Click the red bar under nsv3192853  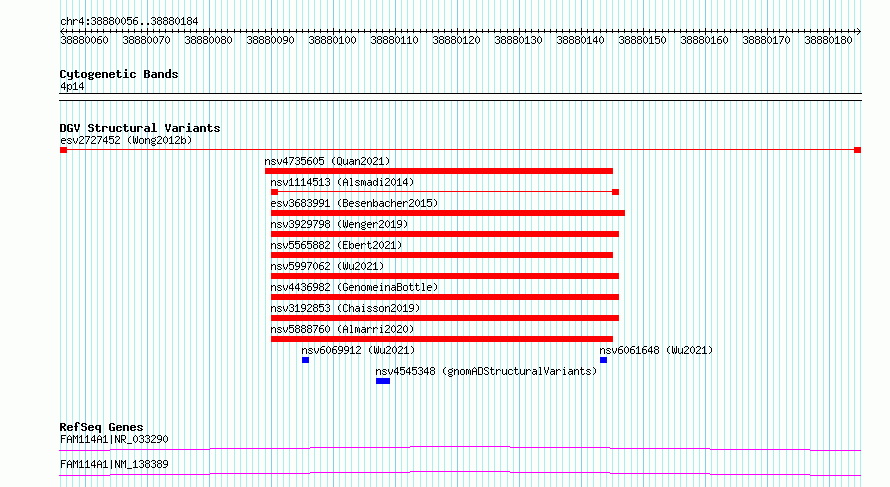(x=445, y=318)
